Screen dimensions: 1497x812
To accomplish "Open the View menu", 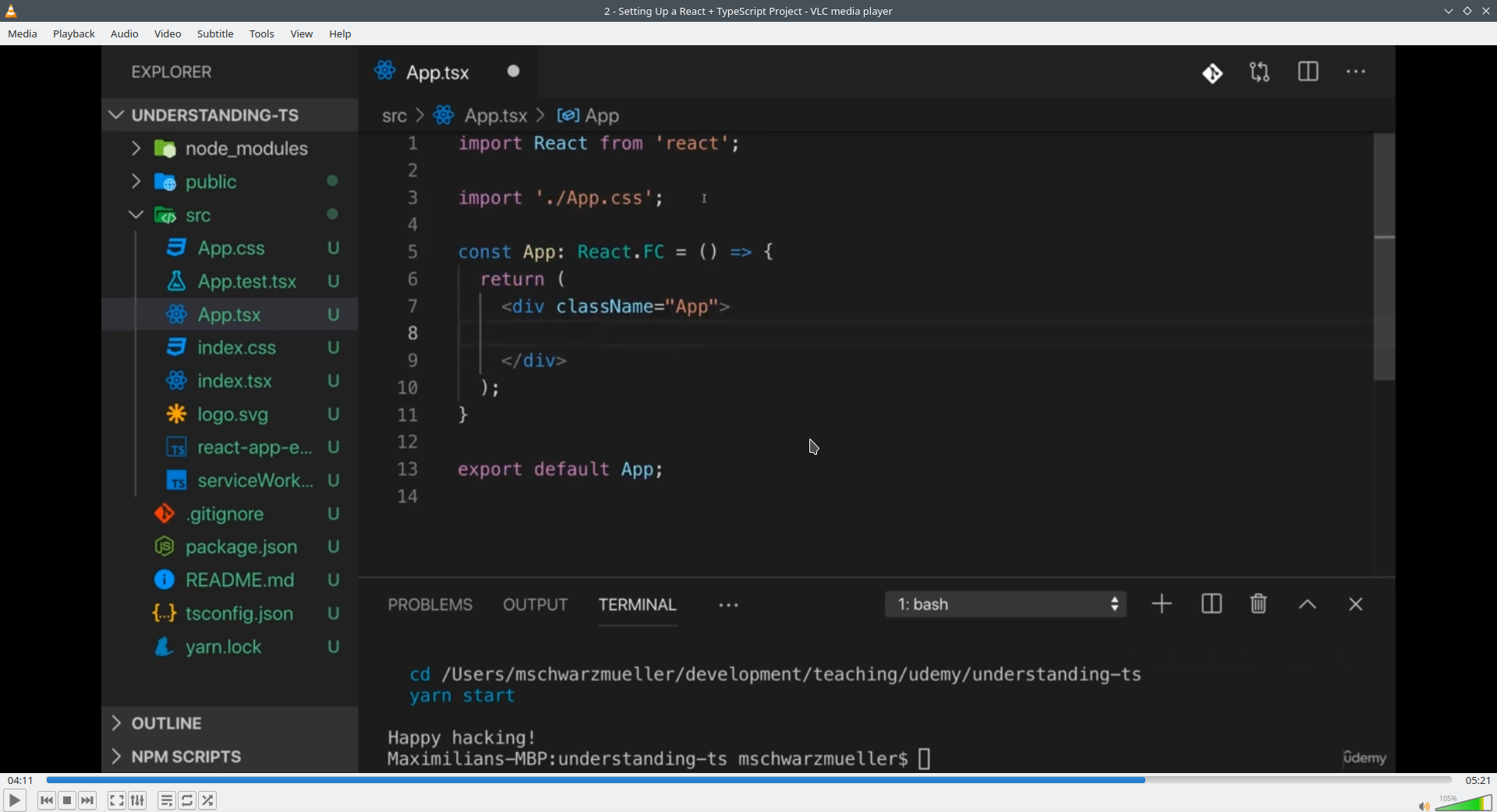I will (302, 34).
